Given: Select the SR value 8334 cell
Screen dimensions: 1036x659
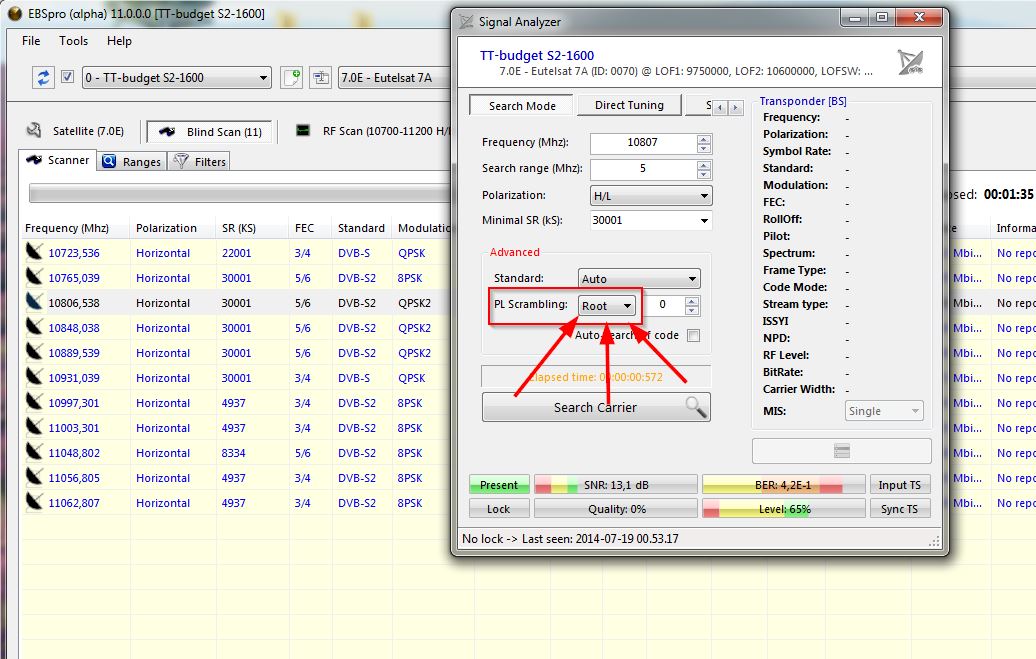Looking at the screenshot, I should pos(233,453).
